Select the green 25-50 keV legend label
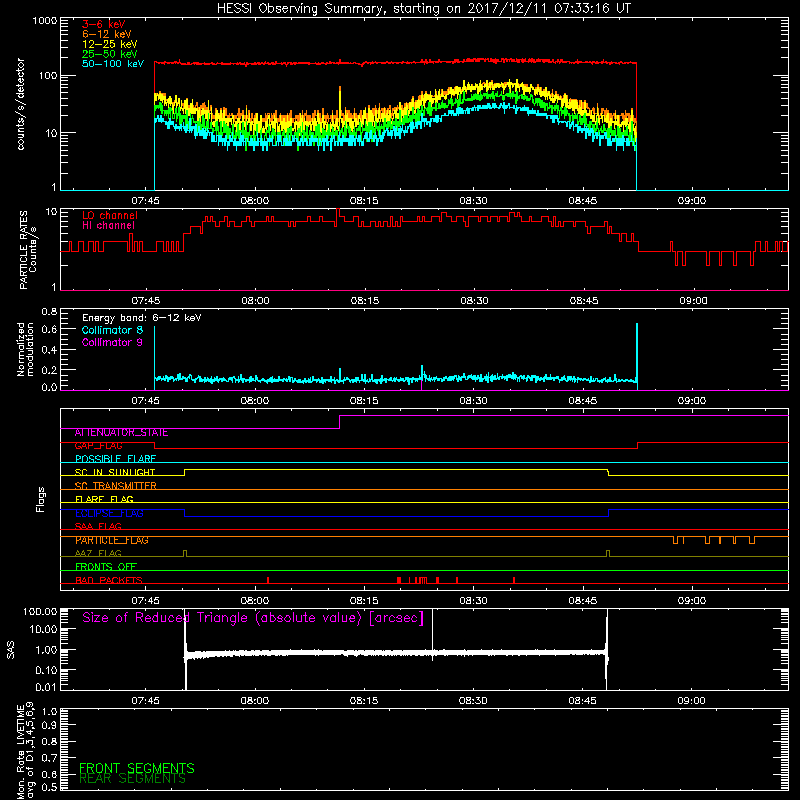The image size is (800, 800). point(110,54)
